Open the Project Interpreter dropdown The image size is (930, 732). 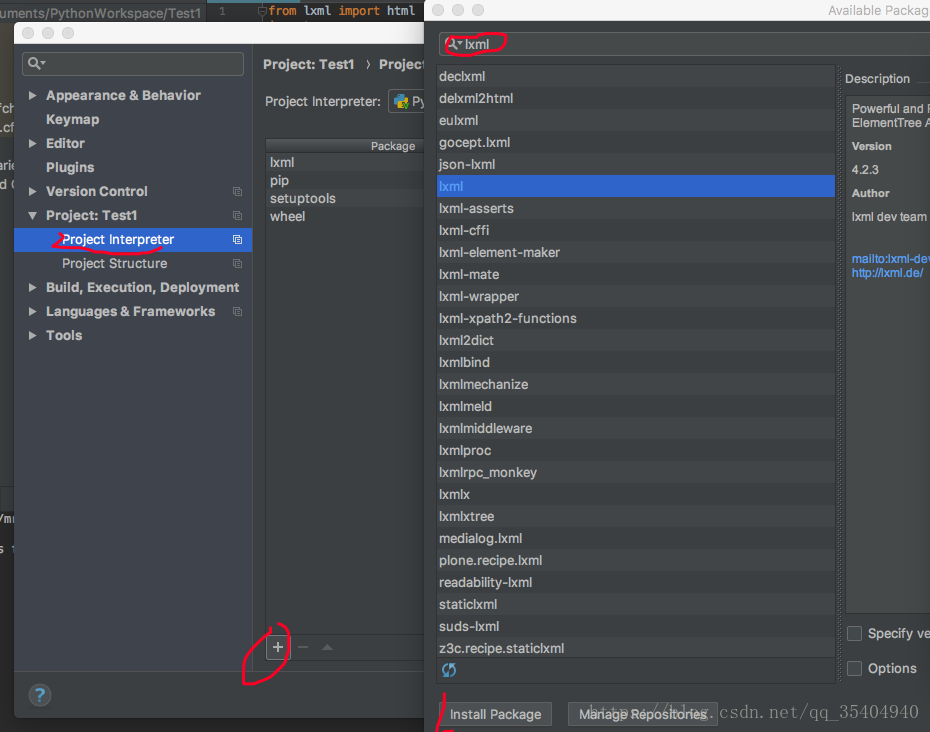pos(405,101)
